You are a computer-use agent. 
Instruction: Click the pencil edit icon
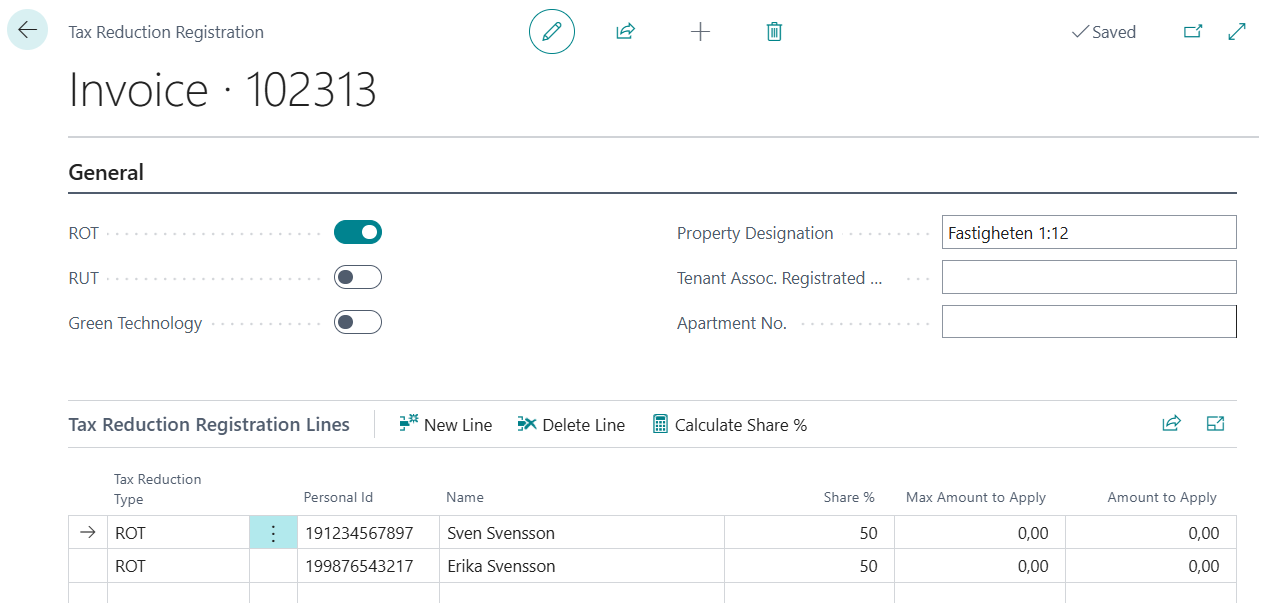[x=552, y=32]
